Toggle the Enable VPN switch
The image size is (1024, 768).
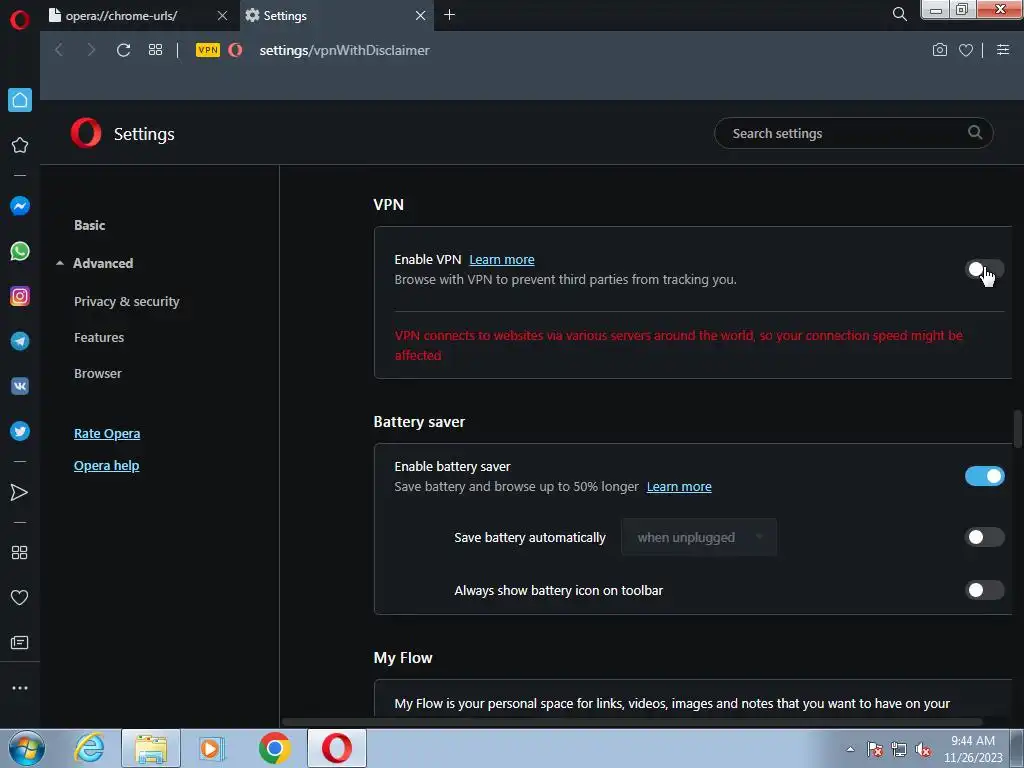point(984,269)
